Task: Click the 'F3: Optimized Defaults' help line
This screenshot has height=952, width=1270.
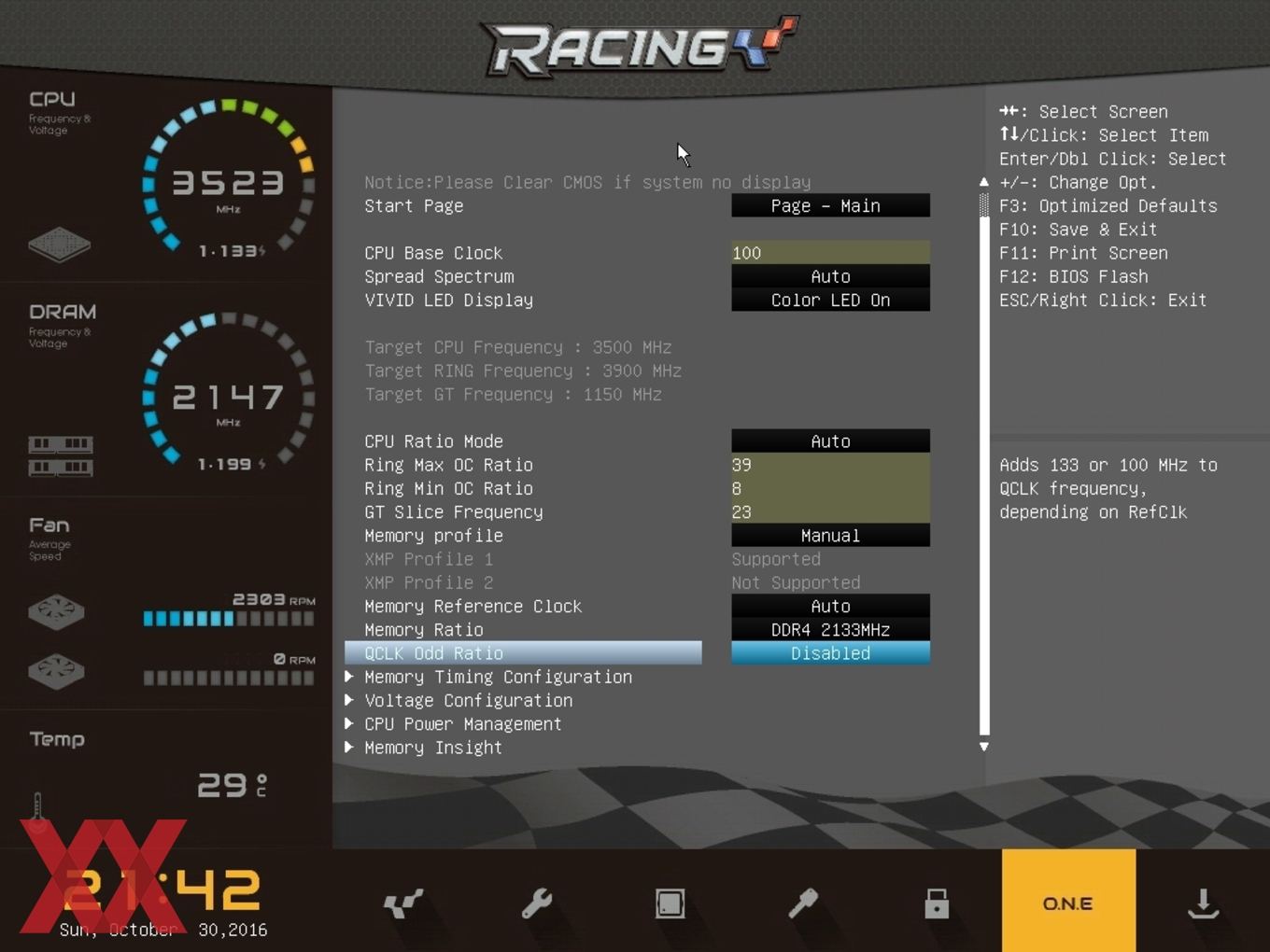Action: 1108,205
